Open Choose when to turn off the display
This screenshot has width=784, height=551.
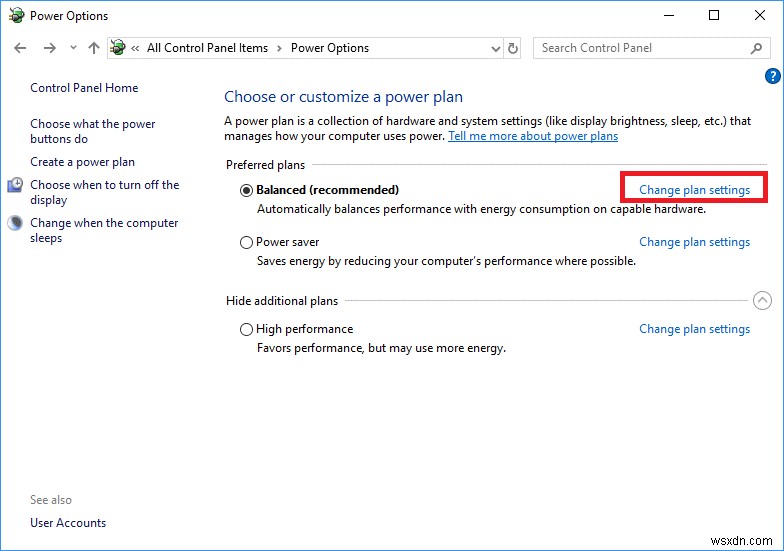pyautogui.click(x=104, y=192)
